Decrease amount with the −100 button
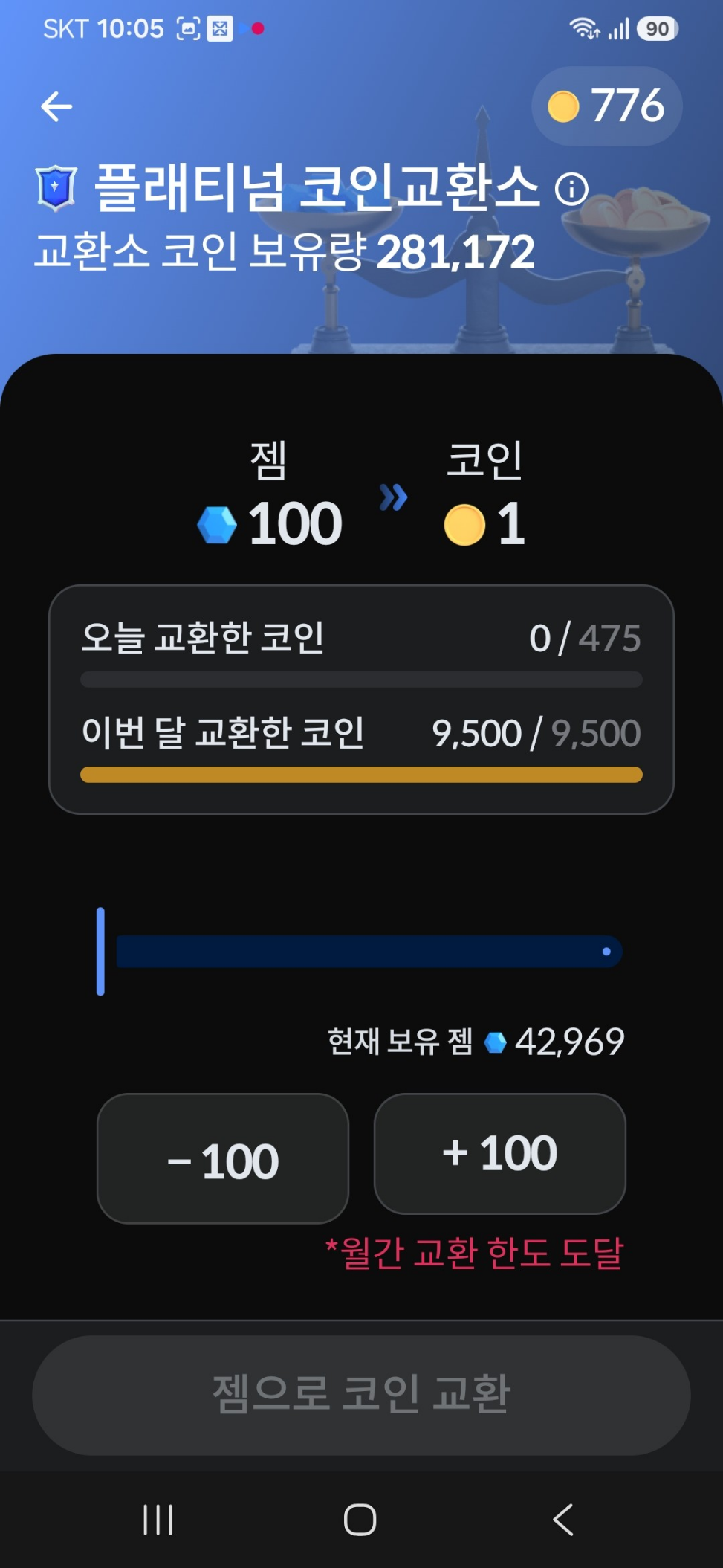The image size is (723, 1568). (223, 1158)
